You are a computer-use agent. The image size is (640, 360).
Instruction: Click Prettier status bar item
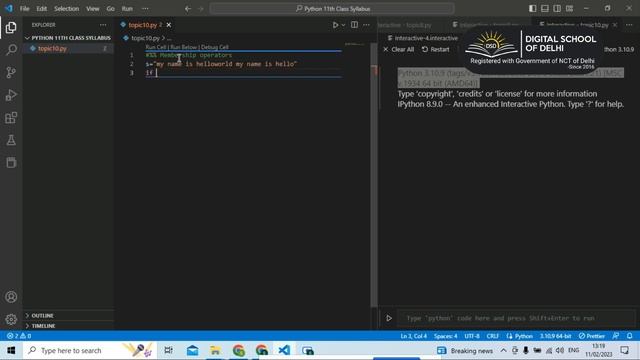click(x=591, y=336)
